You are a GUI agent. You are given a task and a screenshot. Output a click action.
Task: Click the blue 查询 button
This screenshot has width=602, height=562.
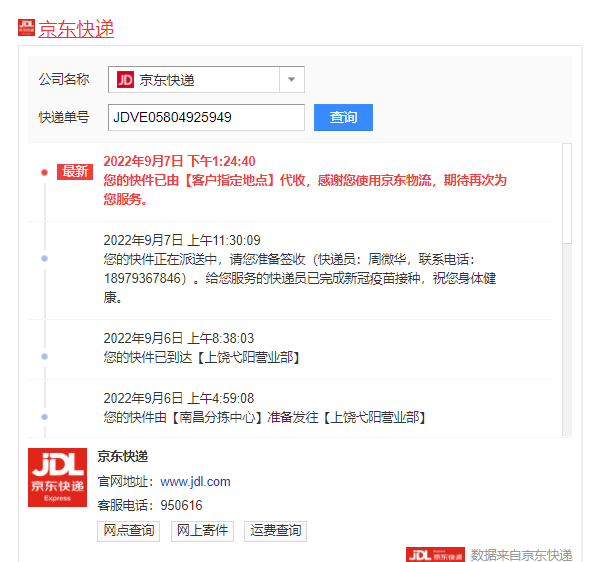(343, 117)
